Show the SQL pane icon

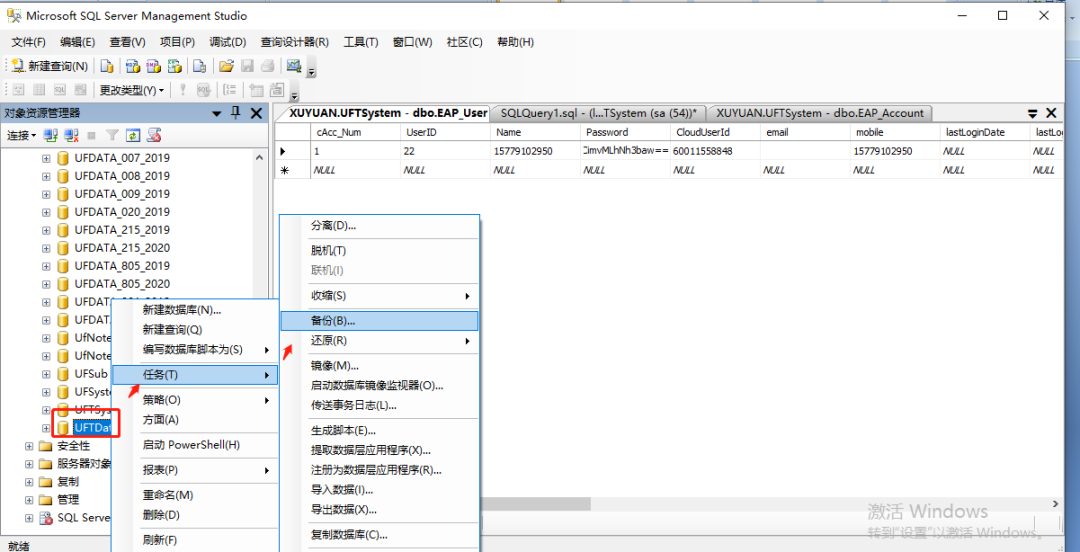pyautogui.click(x=60, y=90)
